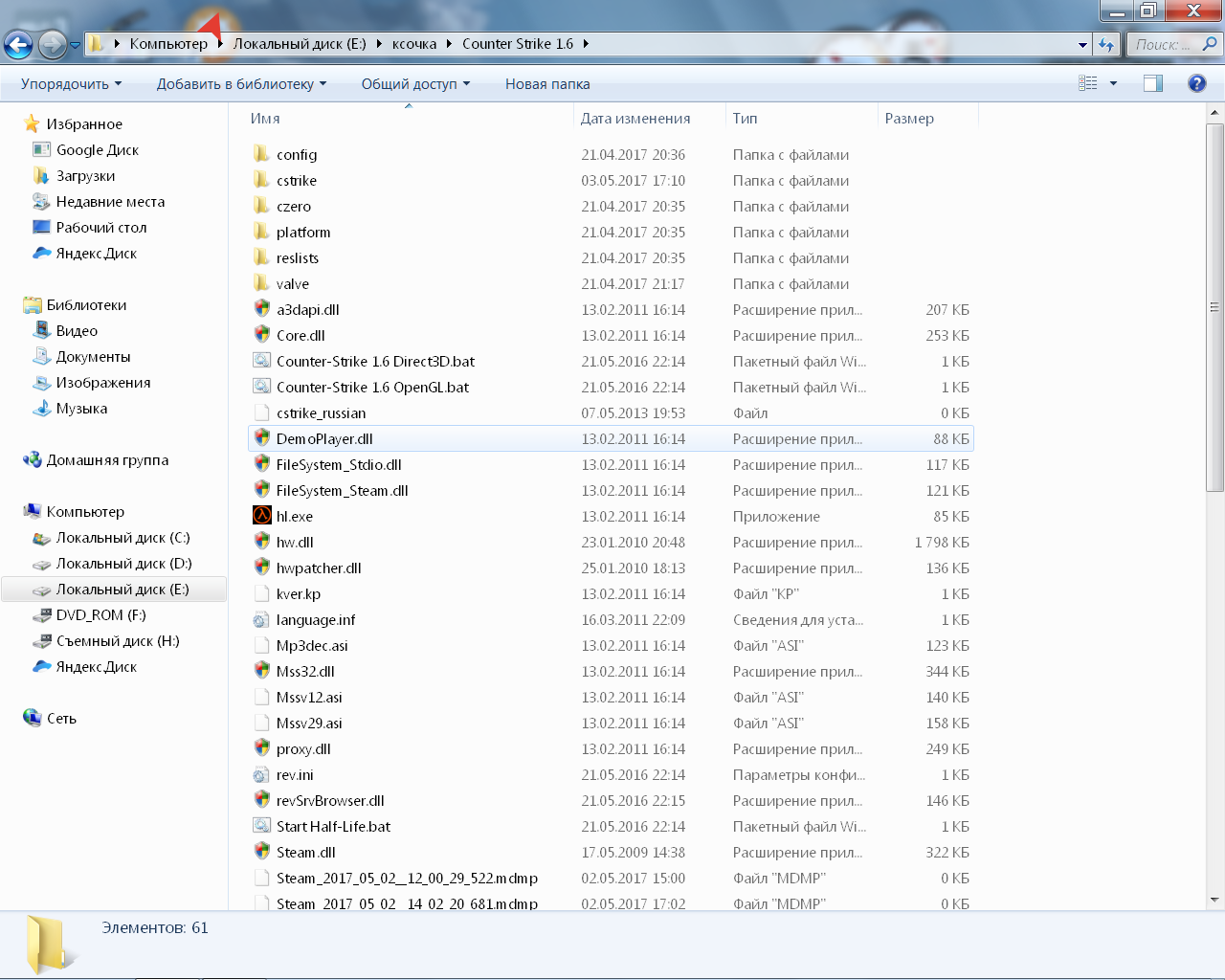Select "Локальный диск (D:)" in sidebar

(x=123, y=564)
